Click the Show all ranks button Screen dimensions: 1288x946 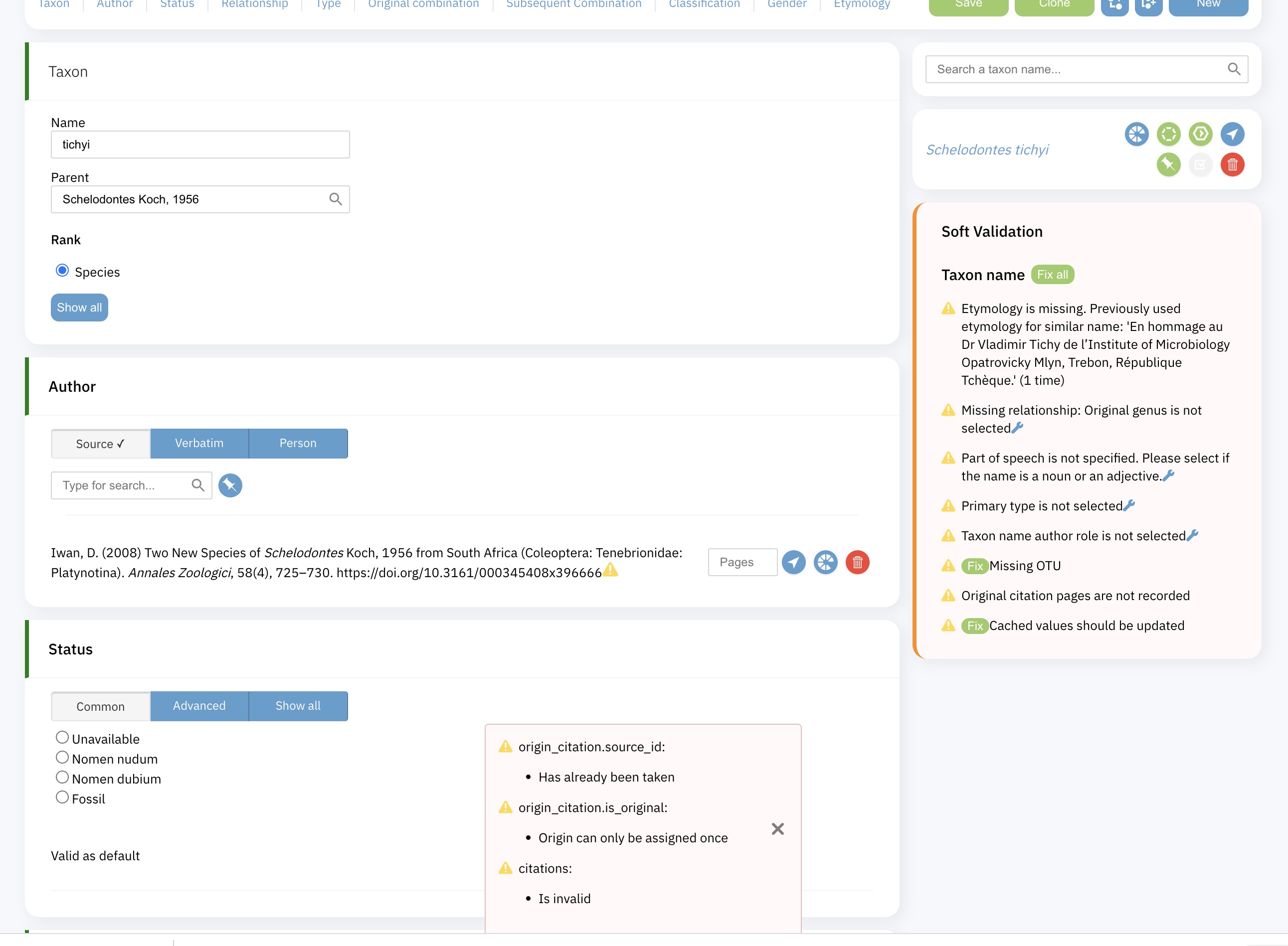click(x=80, y=308)
